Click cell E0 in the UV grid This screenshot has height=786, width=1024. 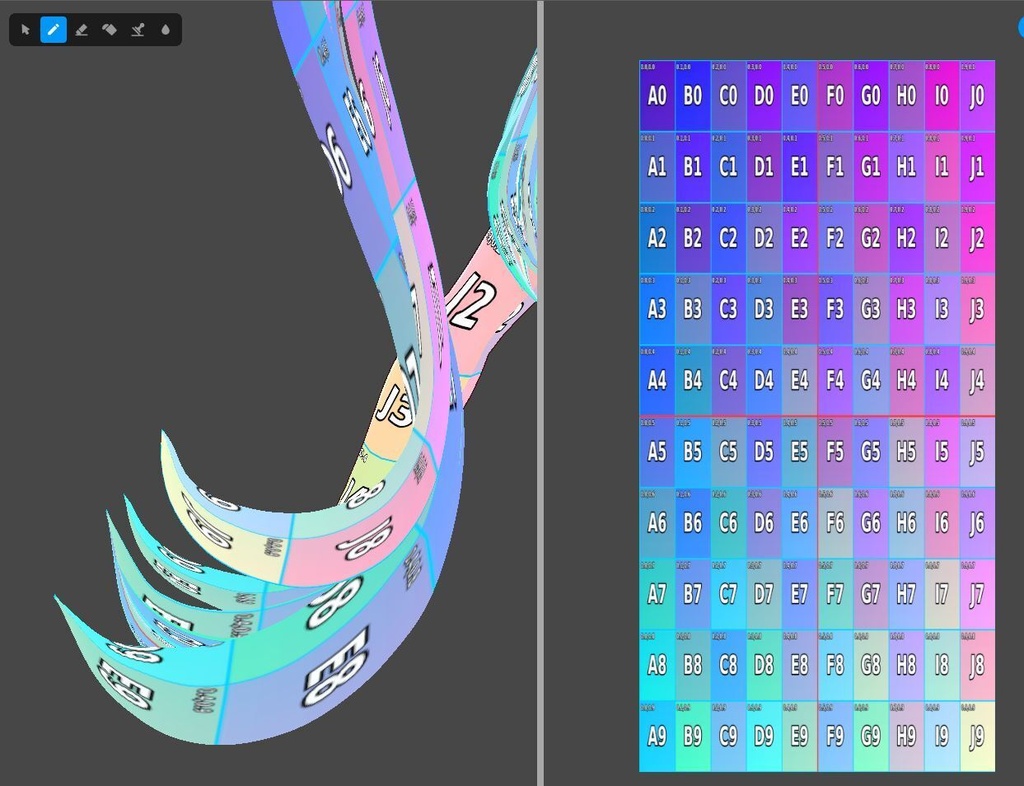coord(799,97)
